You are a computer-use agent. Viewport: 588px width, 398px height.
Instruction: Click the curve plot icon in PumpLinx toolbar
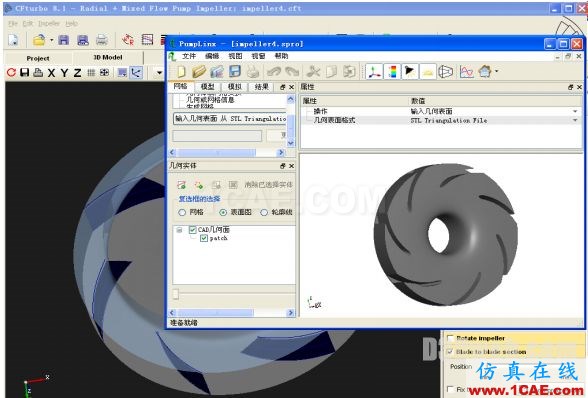click(x=466, y=71)
